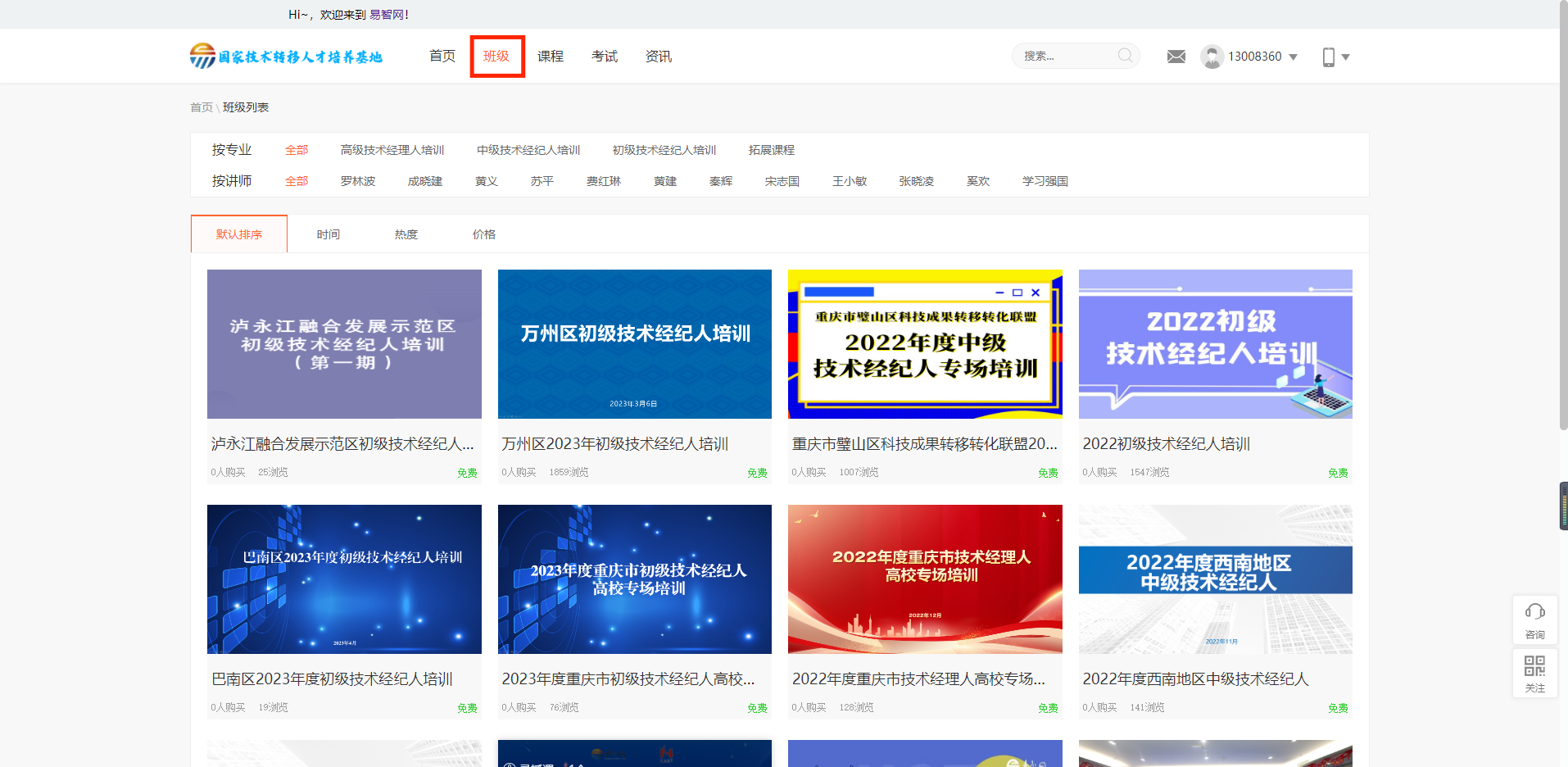Filter by lecturer 王小敏
This screenshot has width=1568, height=767.
coord(850,181)
